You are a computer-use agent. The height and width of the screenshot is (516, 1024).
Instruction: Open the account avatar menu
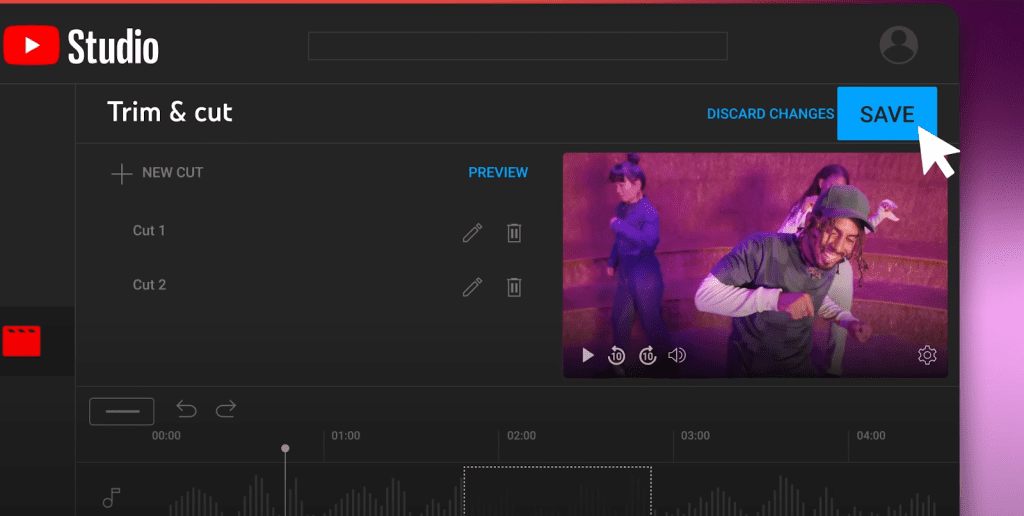tap(899, 45)
